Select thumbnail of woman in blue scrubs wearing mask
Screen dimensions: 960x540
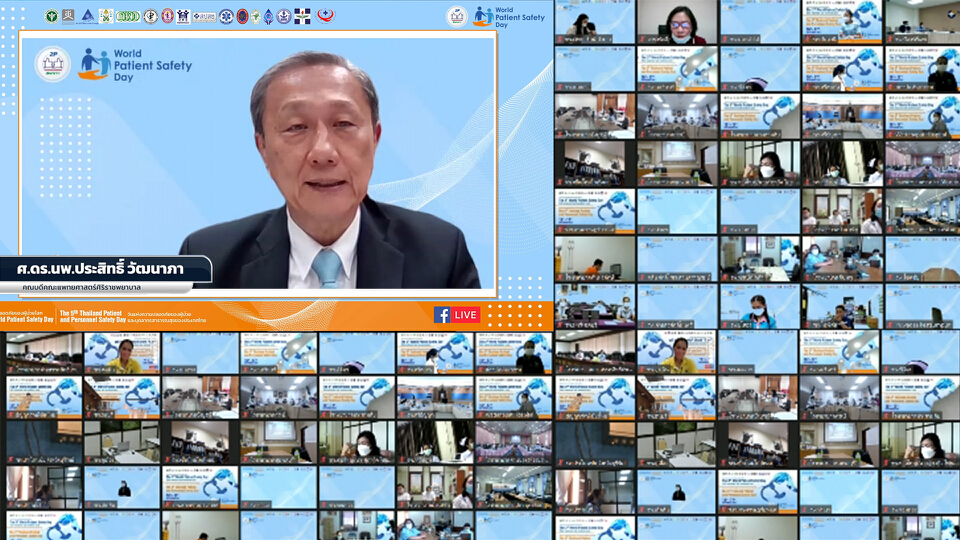[759, 307]
